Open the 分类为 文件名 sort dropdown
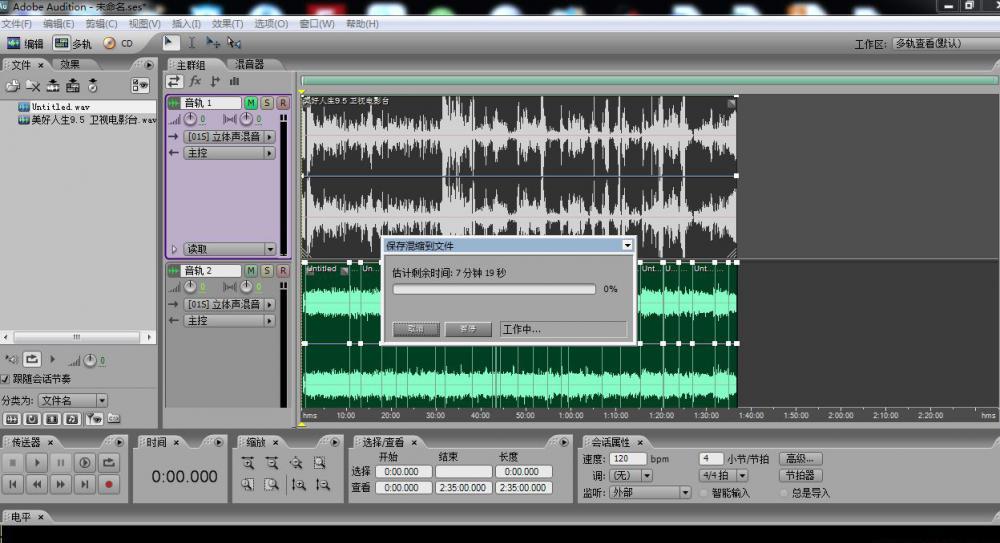Screen dimensions: 1000x543 (x=73, y=401)
